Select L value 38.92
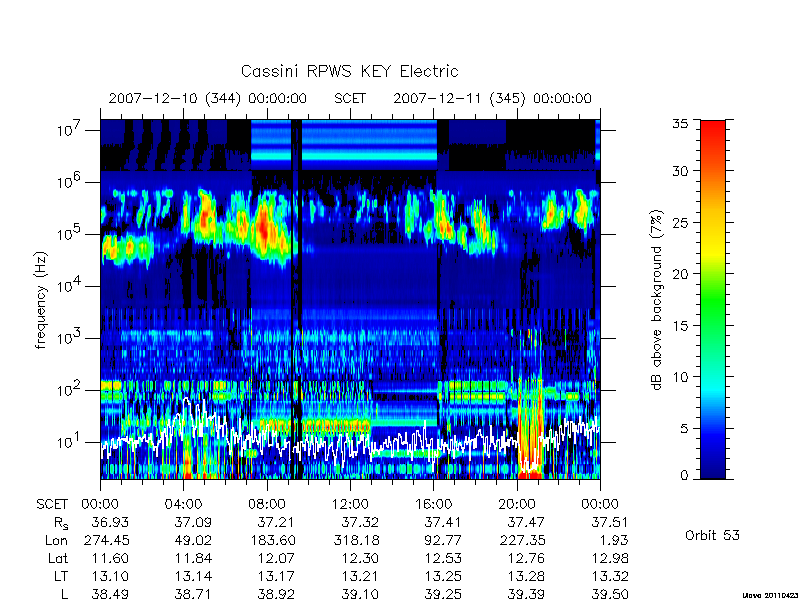Screen dimensions: 800x600 [x=276, y=594]
